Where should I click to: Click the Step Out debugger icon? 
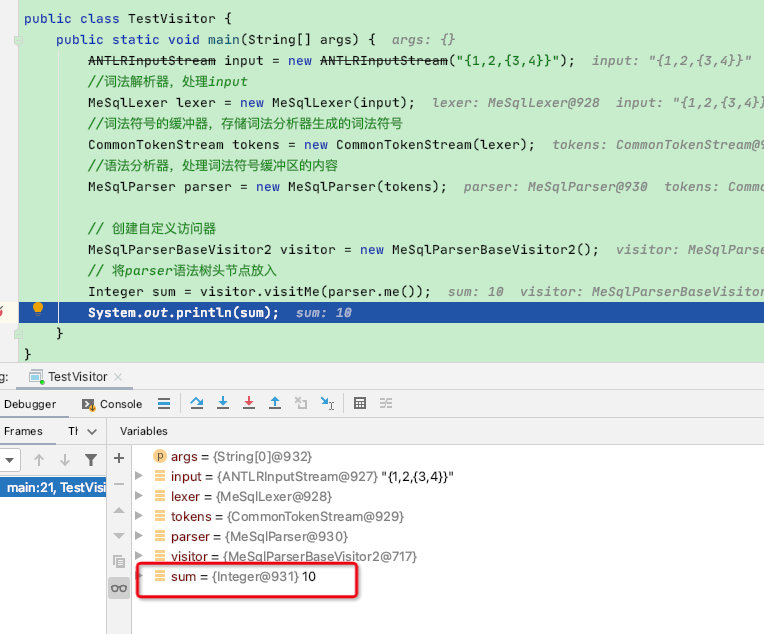[275, 403]
